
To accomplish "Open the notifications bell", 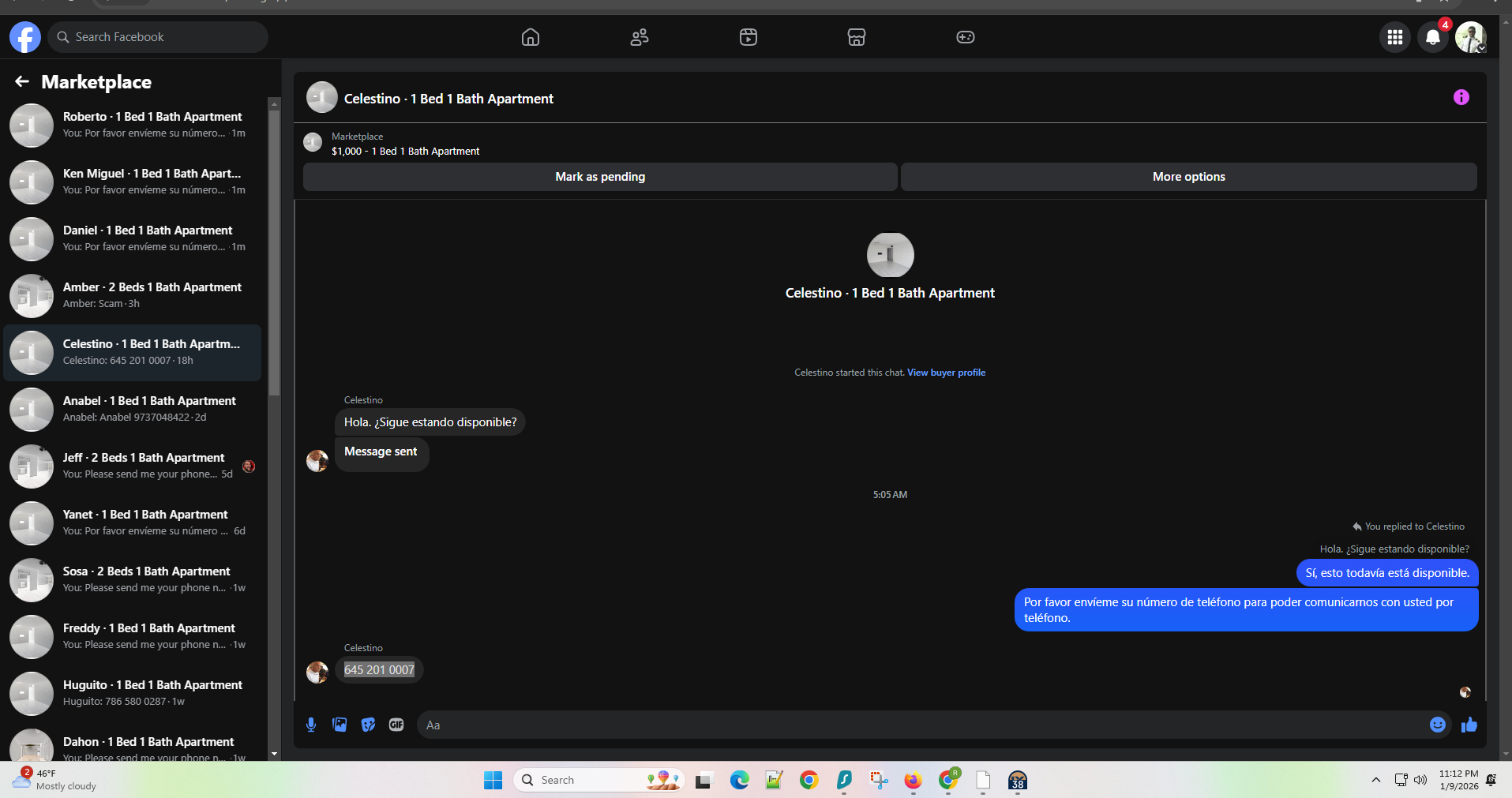I will (x=1433, y=37).
